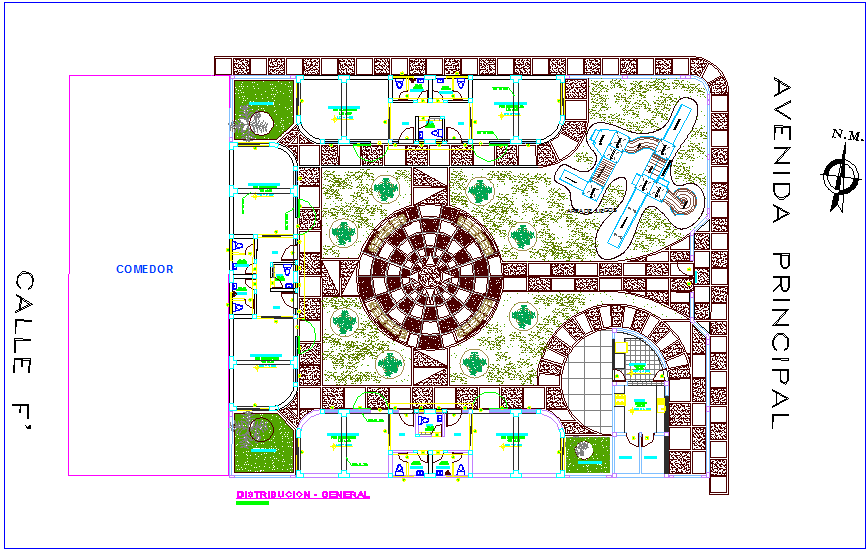Select the green bar under the drawing title
Image resolution: width=868 pixels, height=551 pixels.
[x=252, y=503]
